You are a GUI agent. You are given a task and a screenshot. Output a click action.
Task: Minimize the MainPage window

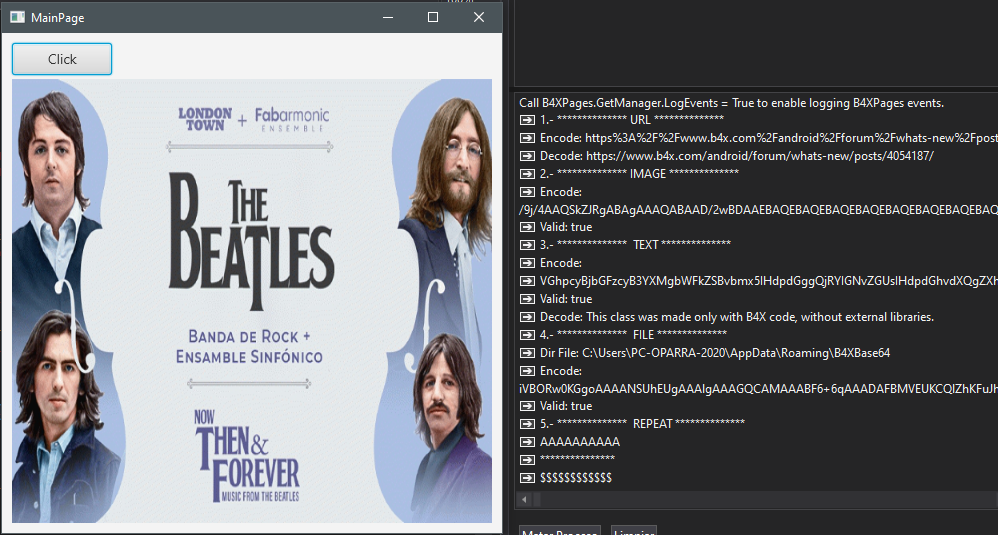(x=388, y=17)
